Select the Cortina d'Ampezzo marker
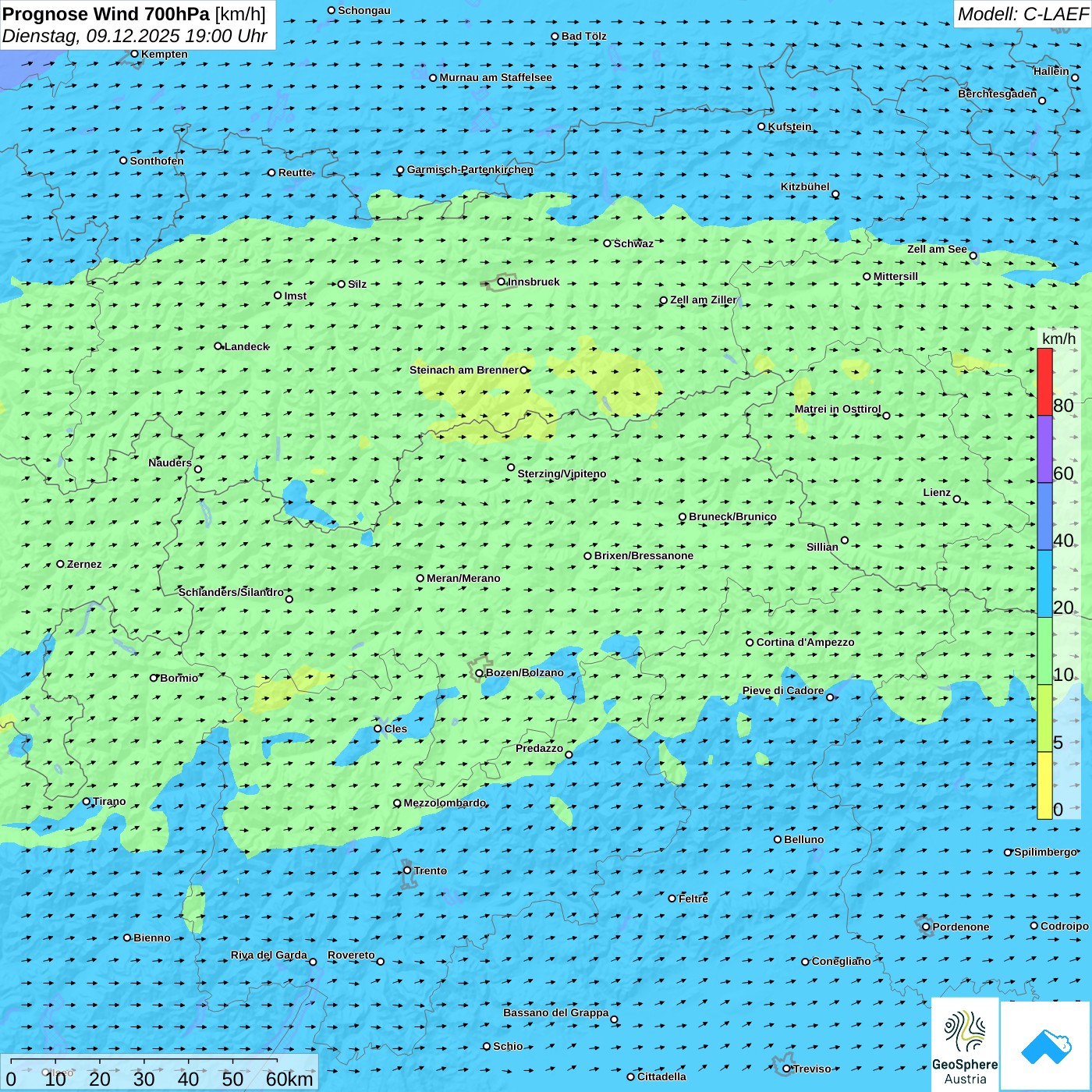The width and height of the screenshot is (1092, 1092). [x=750, y=643]
